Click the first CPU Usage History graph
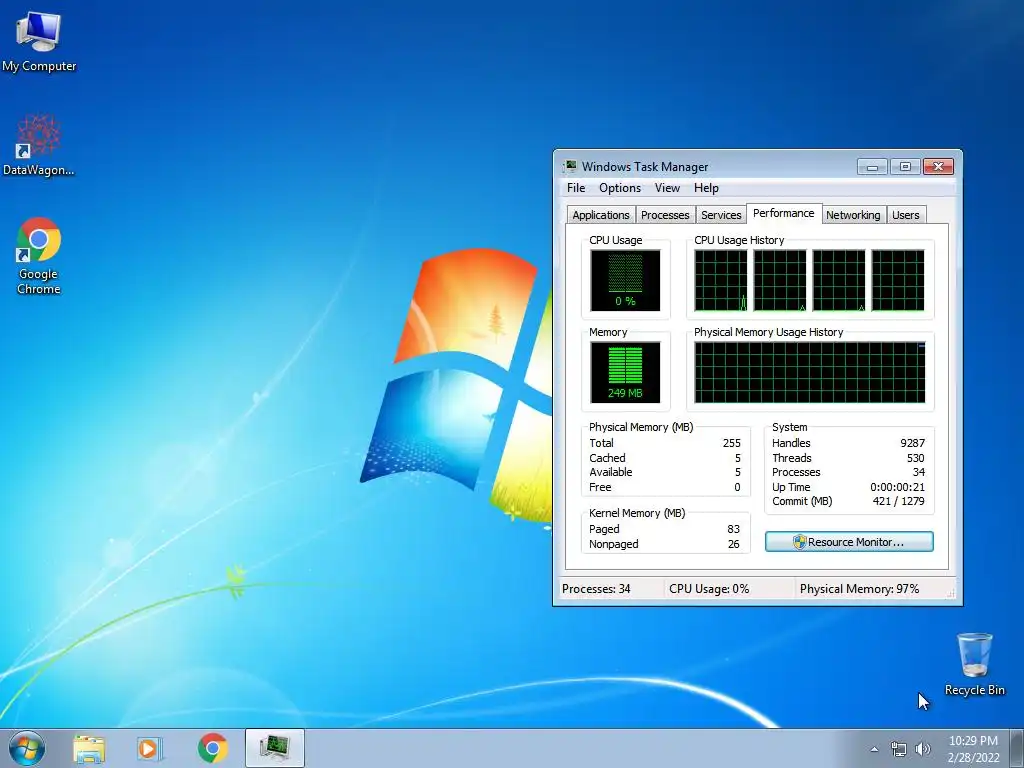 [x=721, y=280]
